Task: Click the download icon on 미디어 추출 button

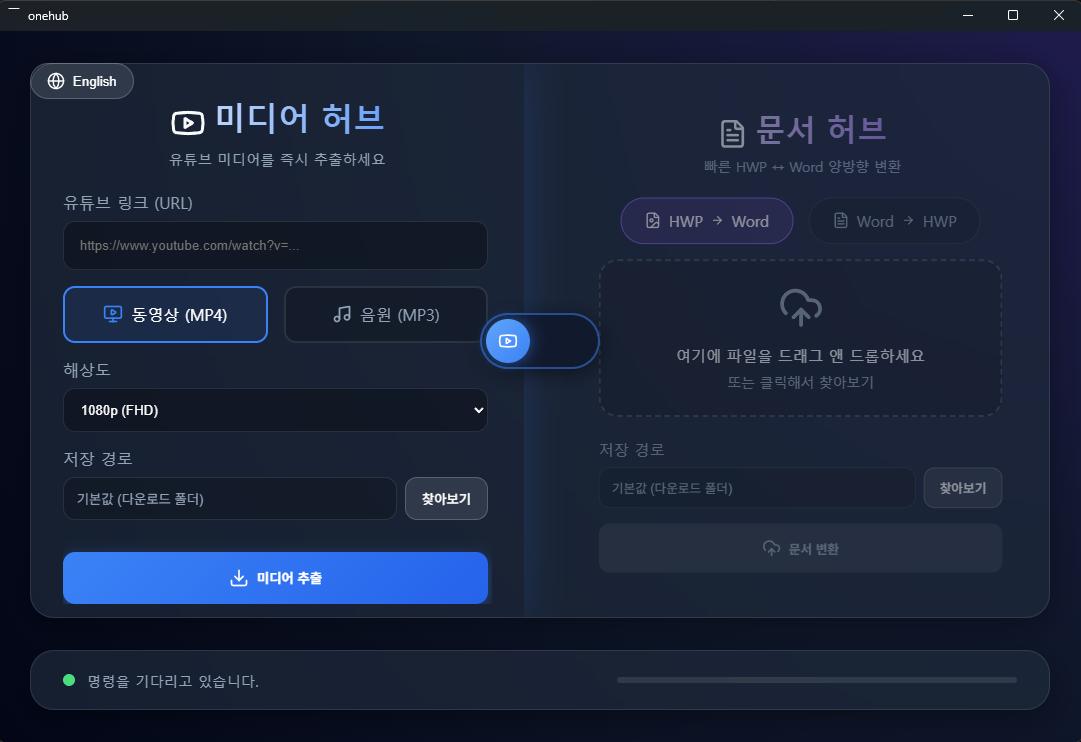Action: click(239, 578)
